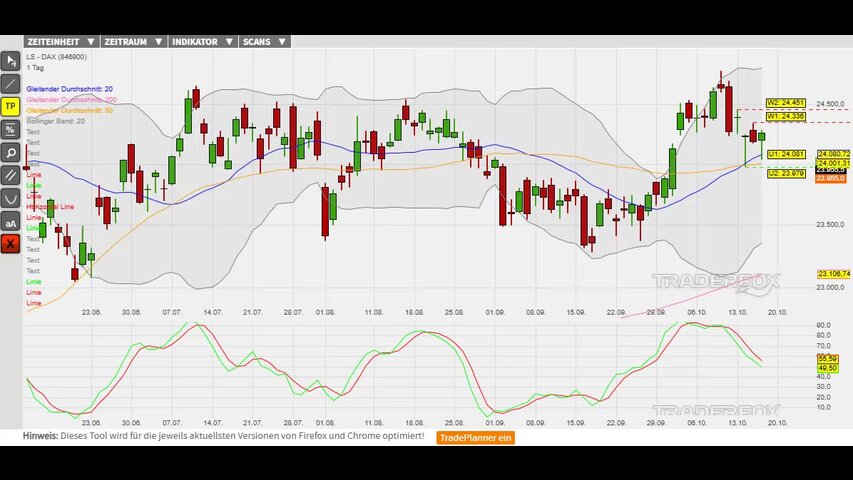Image resolution: width=853 pixels, height=480 pixels.
Task: Toggle the 'TradePlanner ein' button
Action: [x=476, y=437]
